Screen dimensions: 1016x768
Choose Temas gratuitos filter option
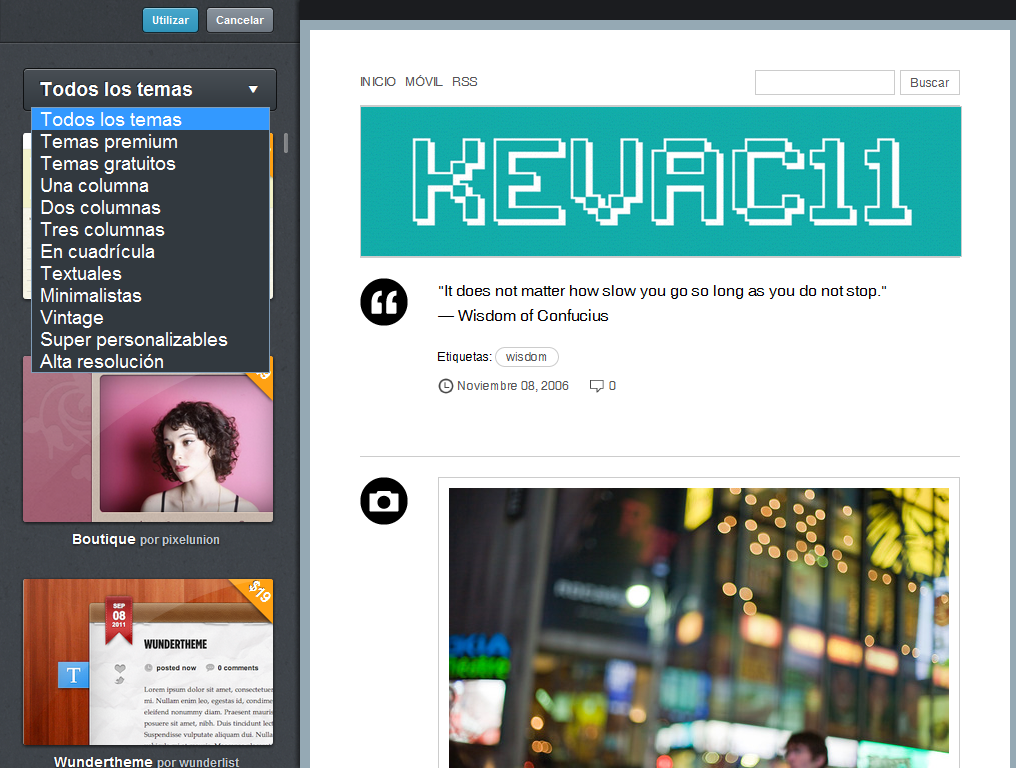point(108,164)
